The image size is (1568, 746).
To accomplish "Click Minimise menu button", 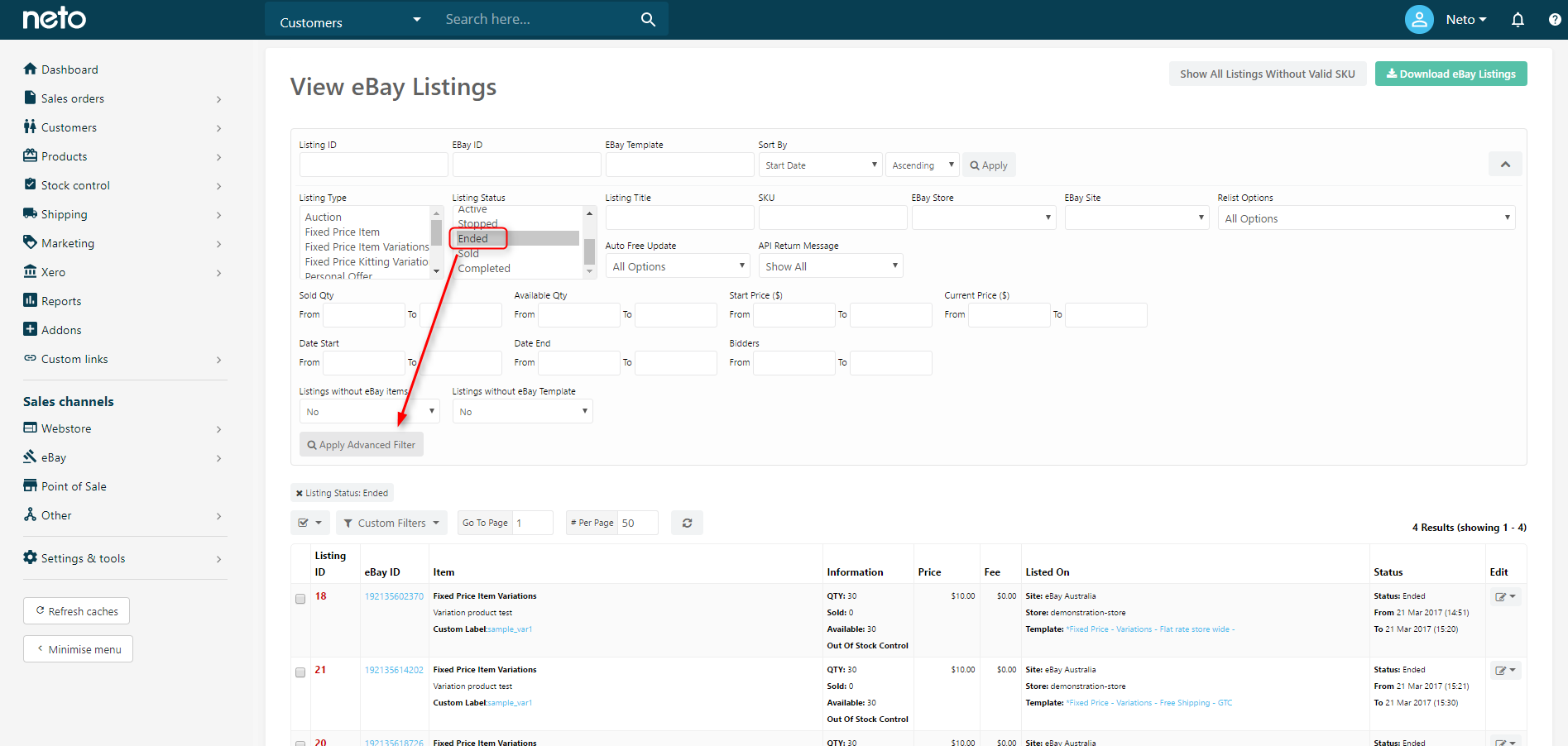I will coord(78,649).
